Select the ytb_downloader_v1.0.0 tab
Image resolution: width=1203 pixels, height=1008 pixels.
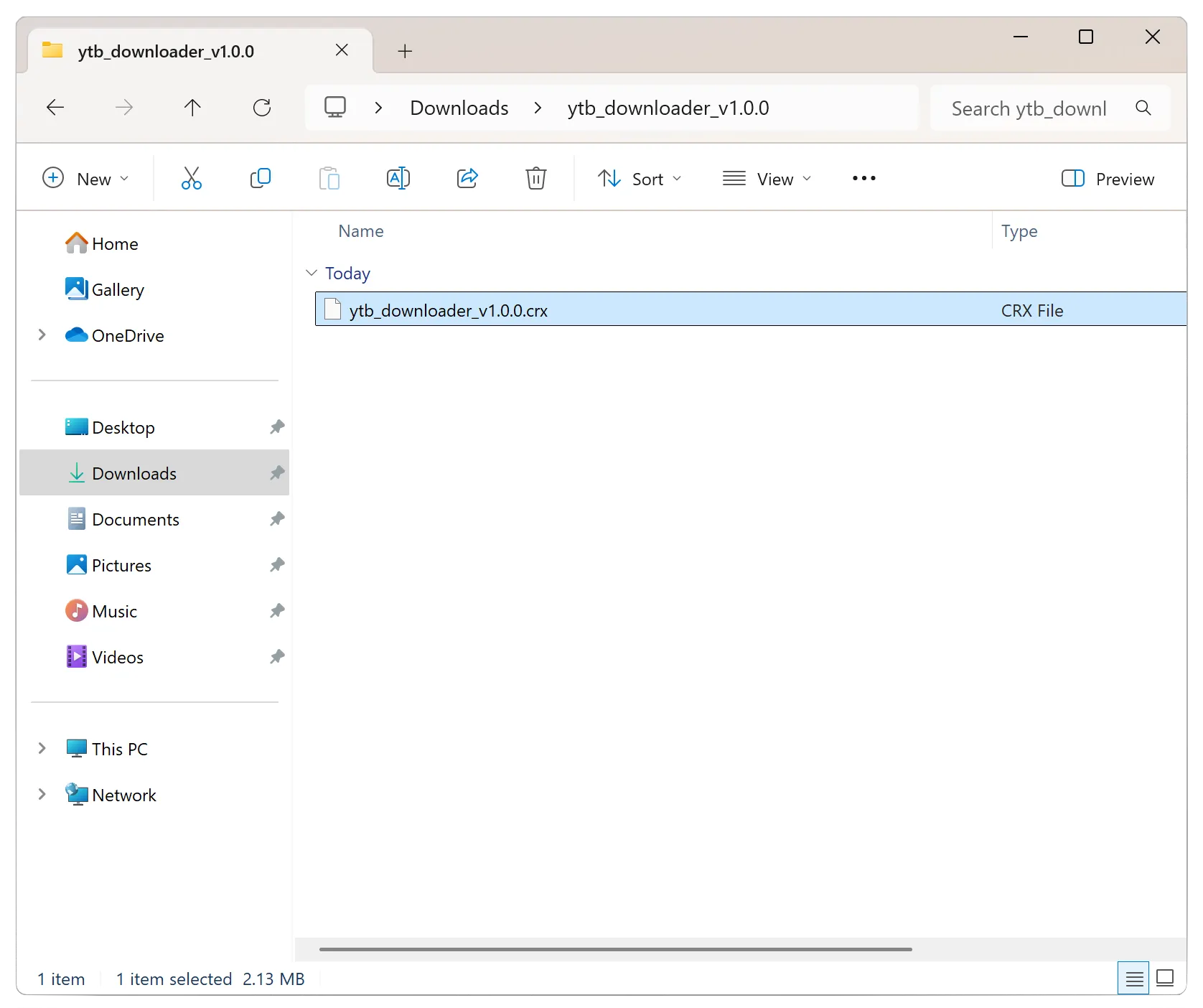pyautogui.click(x=200, y=51)
